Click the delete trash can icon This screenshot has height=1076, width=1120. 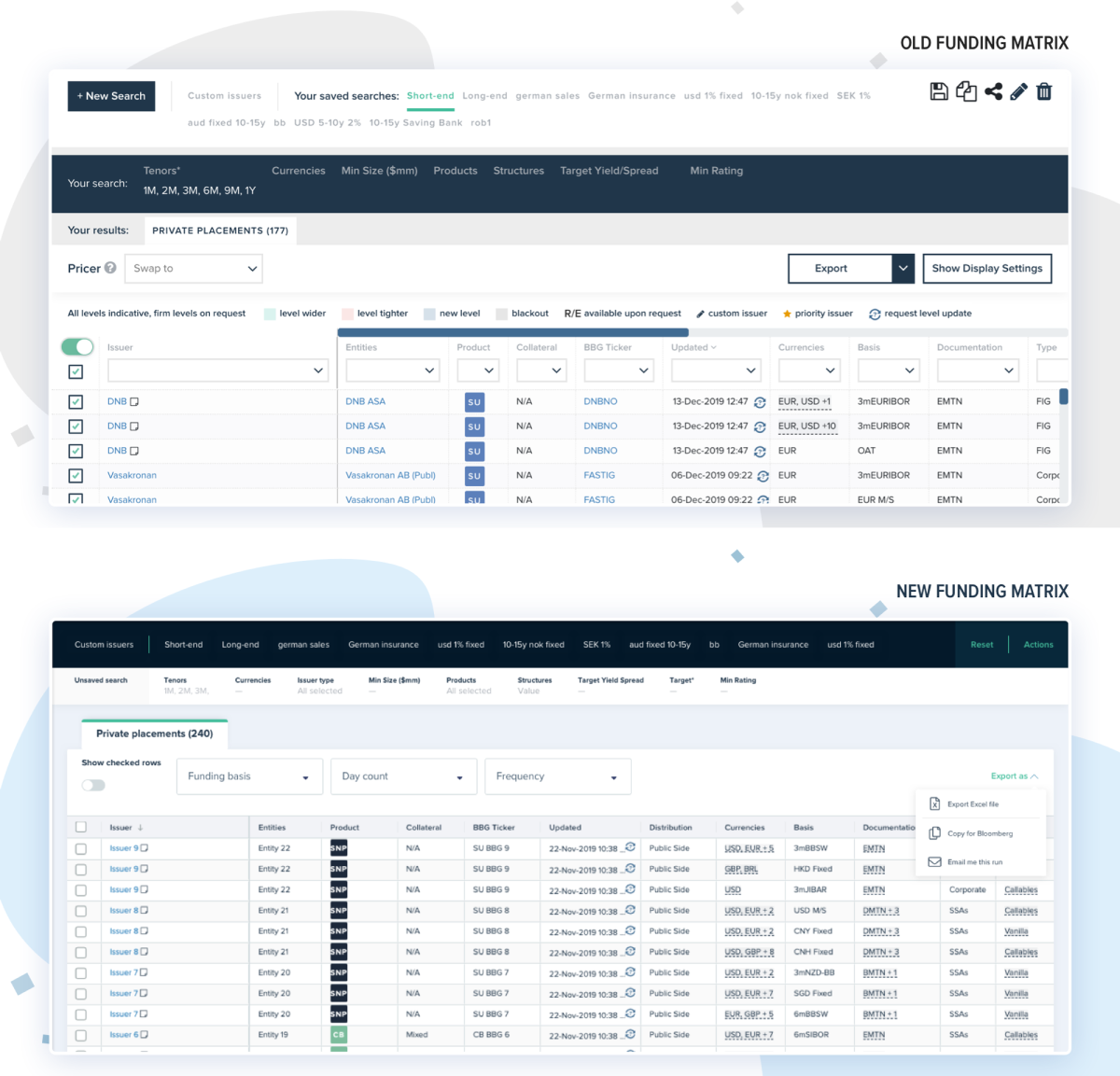pyautogui.click(x=1044, y=91)
